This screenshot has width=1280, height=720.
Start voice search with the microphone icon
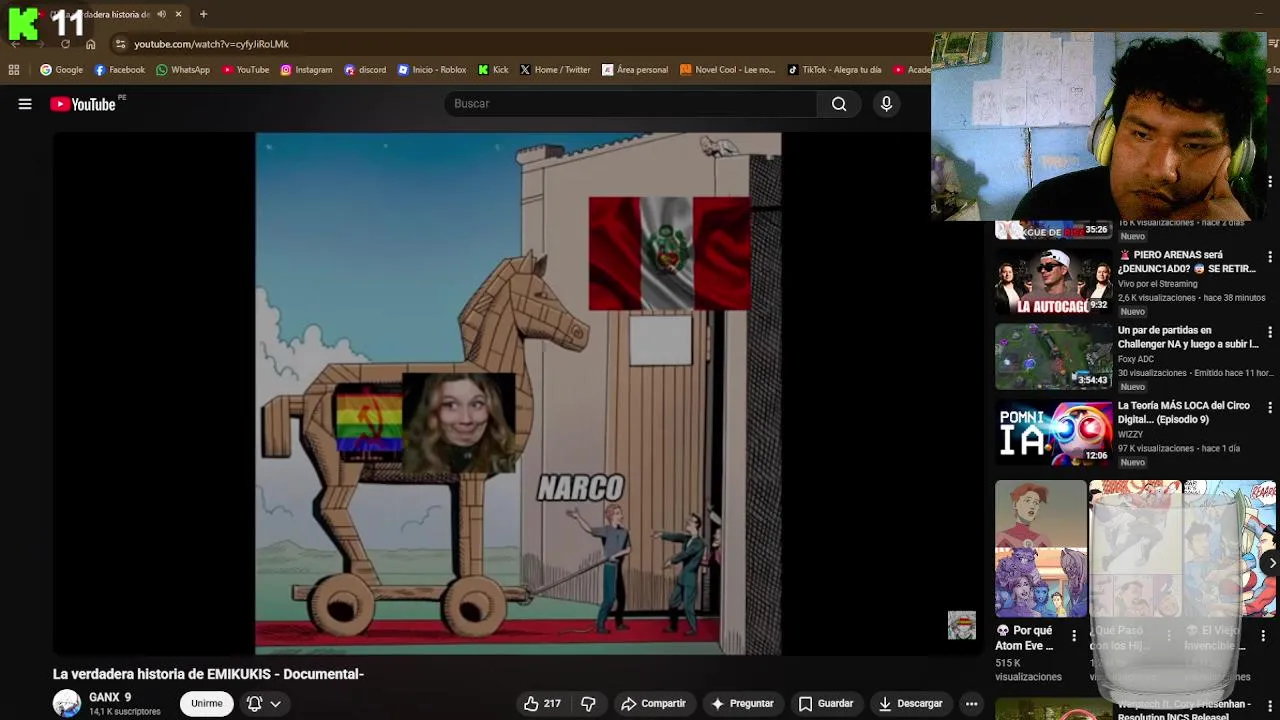[886, 104]
